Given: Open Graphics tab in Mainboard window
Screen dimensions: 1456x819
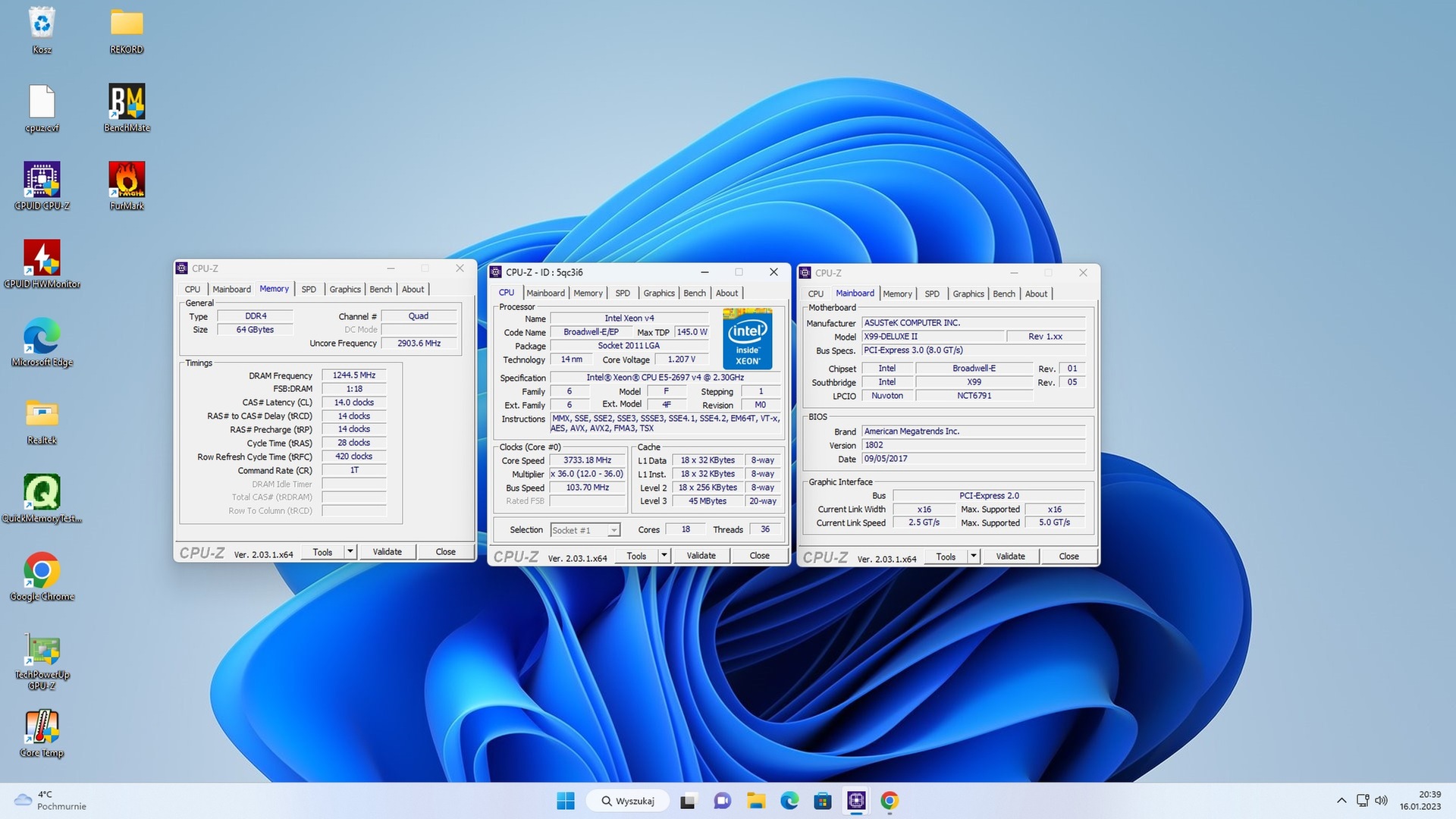Looking at the screenshot, I should click(968, 293).
